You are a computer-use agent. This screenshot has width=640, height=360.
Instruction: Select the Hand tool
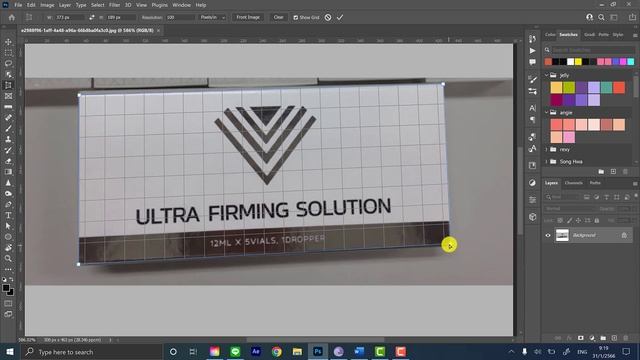[8, 247]
